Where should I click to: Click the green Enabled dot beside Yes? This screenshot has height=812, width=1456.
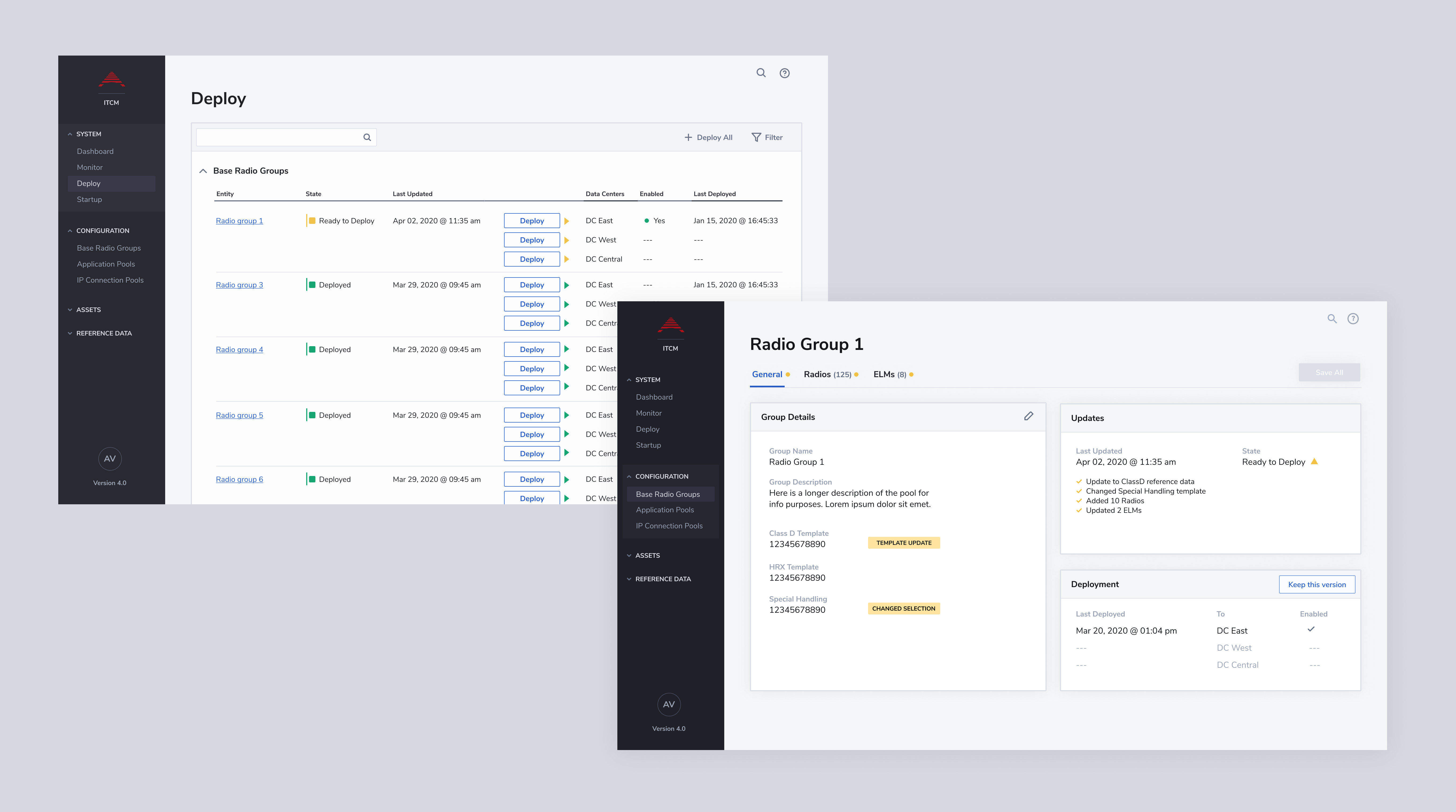pyautogui.click(x=646, y=221)
